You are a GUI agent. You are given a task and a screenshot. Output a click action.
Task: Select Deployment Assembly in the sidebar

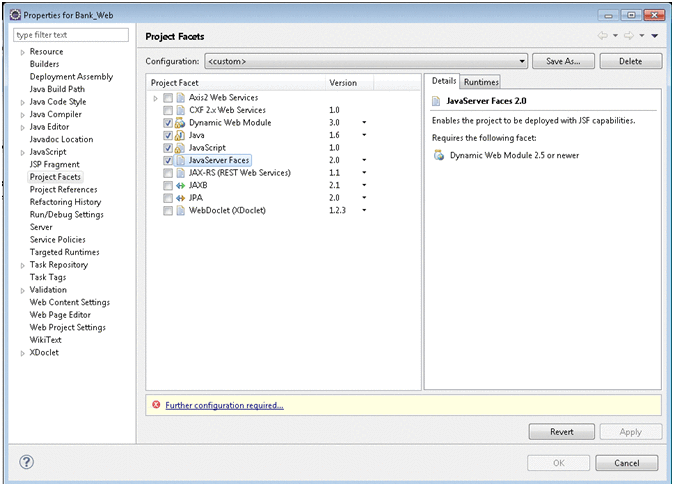71,77
